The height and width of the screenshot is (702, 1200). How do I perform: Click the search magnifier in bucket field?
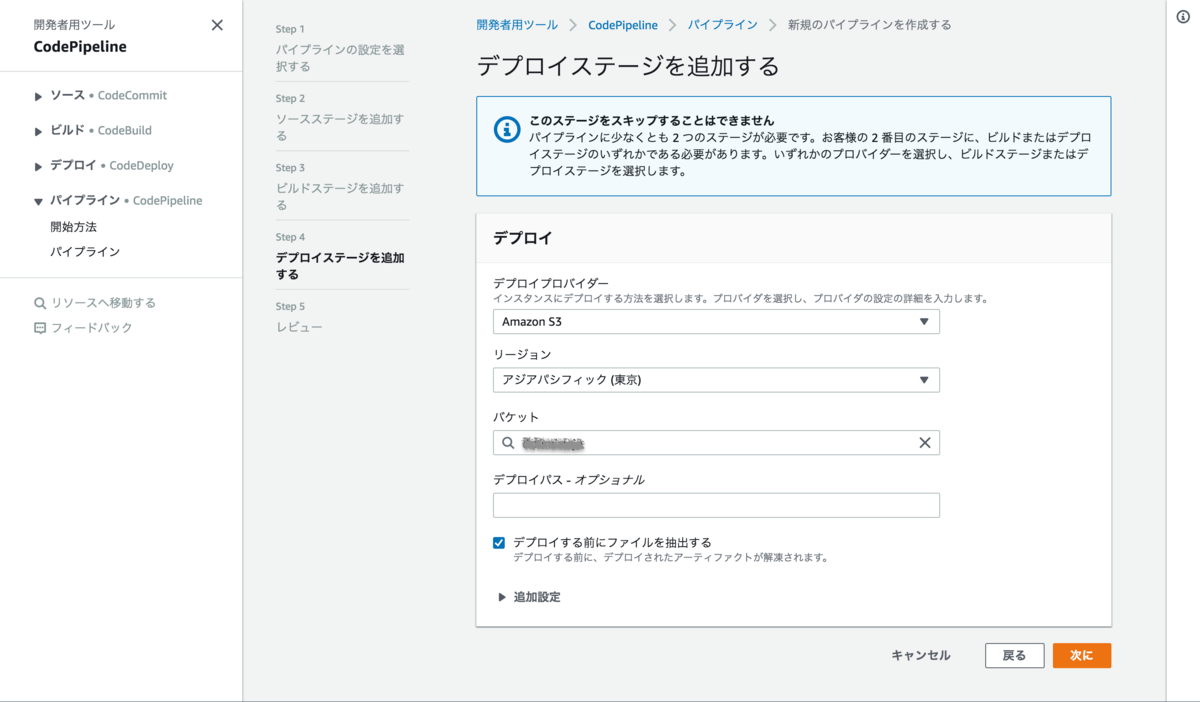click(x=508, y=443)
